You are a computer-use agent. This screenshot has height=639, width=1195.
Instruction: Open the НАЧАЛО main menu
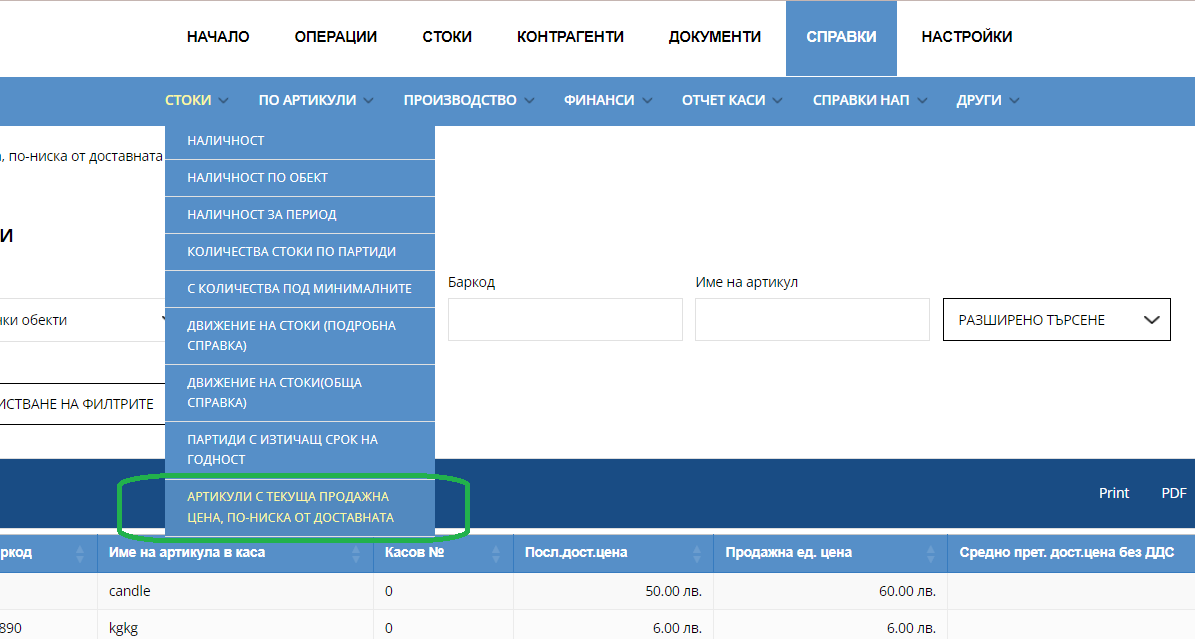click(x=218, y=37)
